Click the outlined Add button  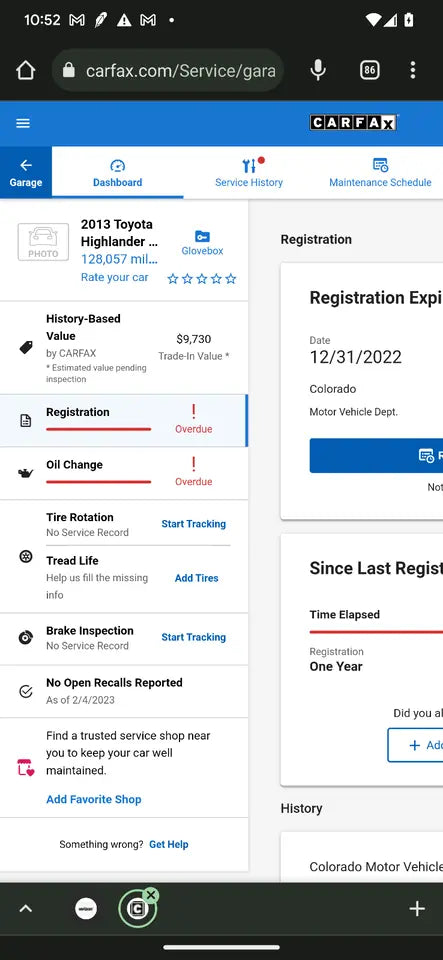coord(415,745)
